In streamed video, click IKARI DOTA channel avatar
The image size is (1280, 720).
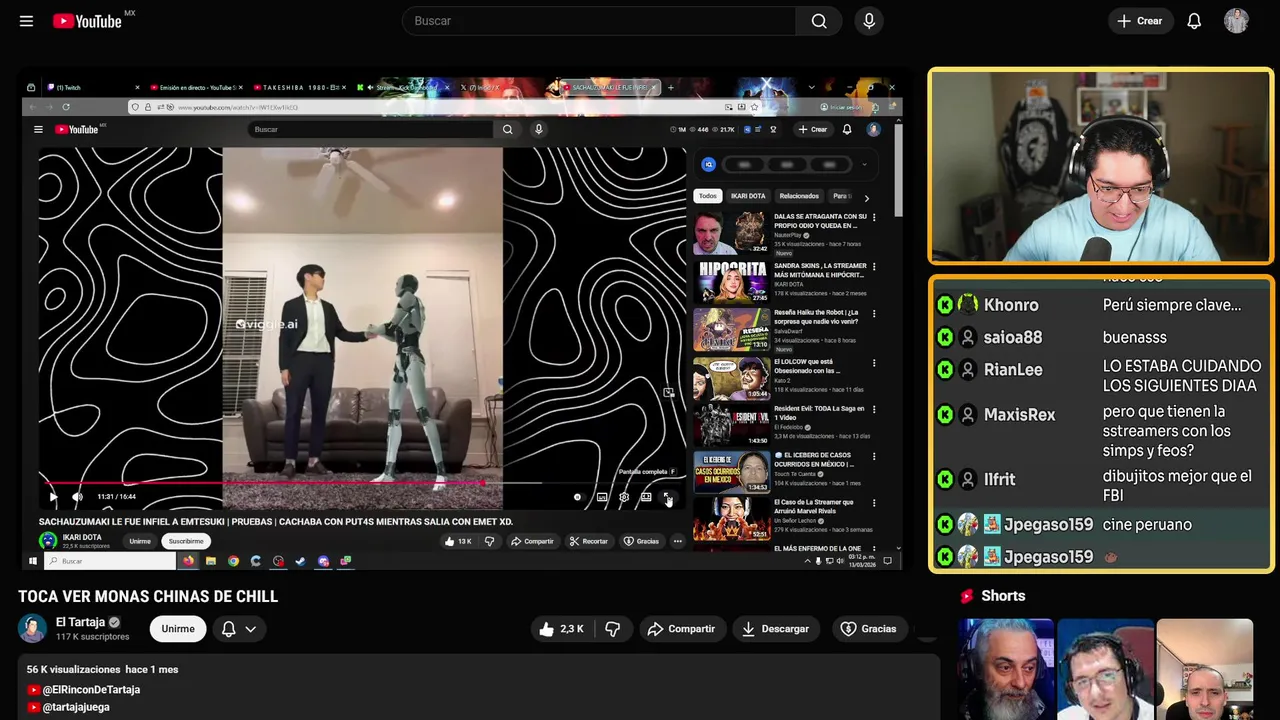tap(48, 541)
